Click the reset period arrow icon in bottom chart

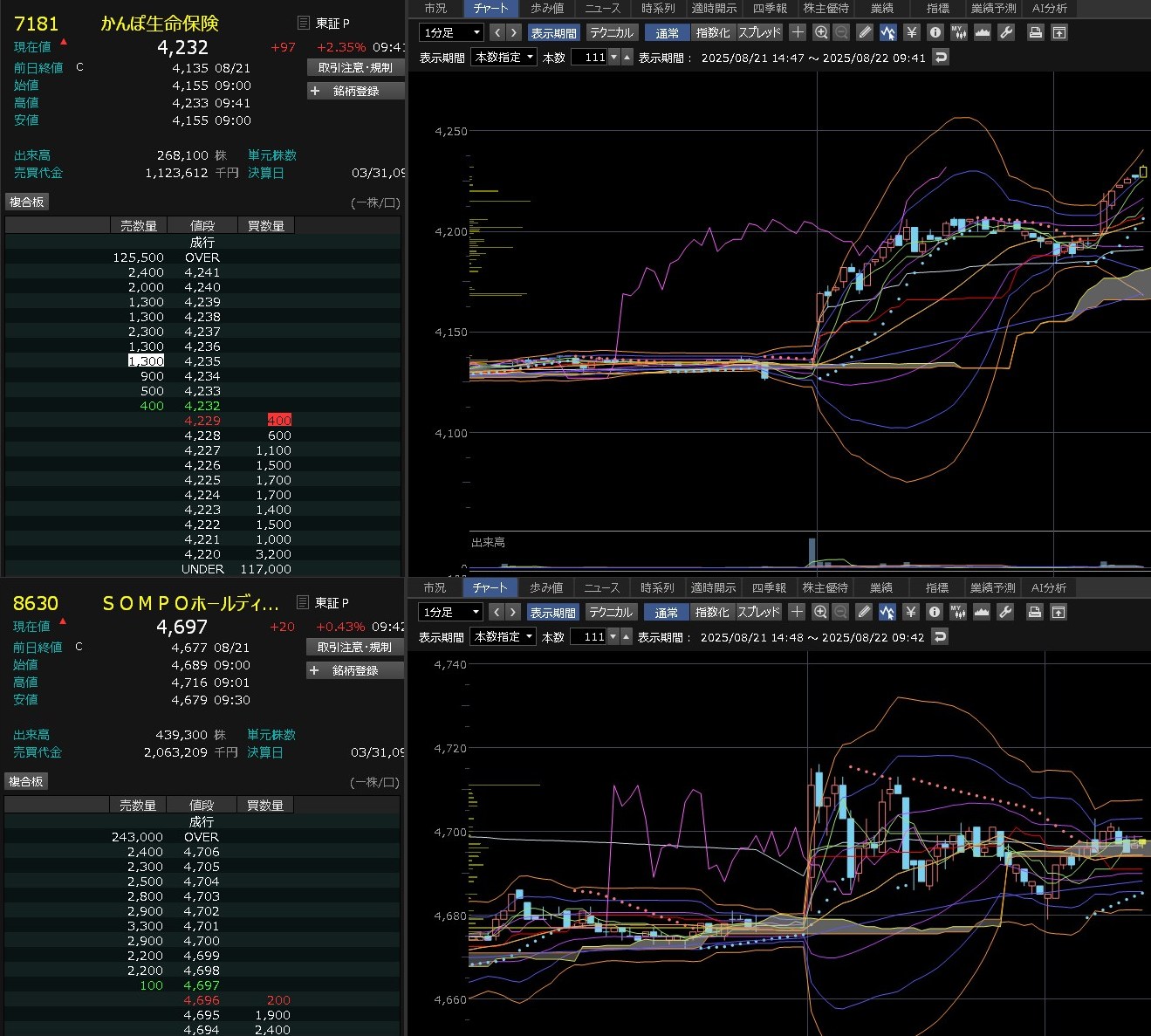939,637
